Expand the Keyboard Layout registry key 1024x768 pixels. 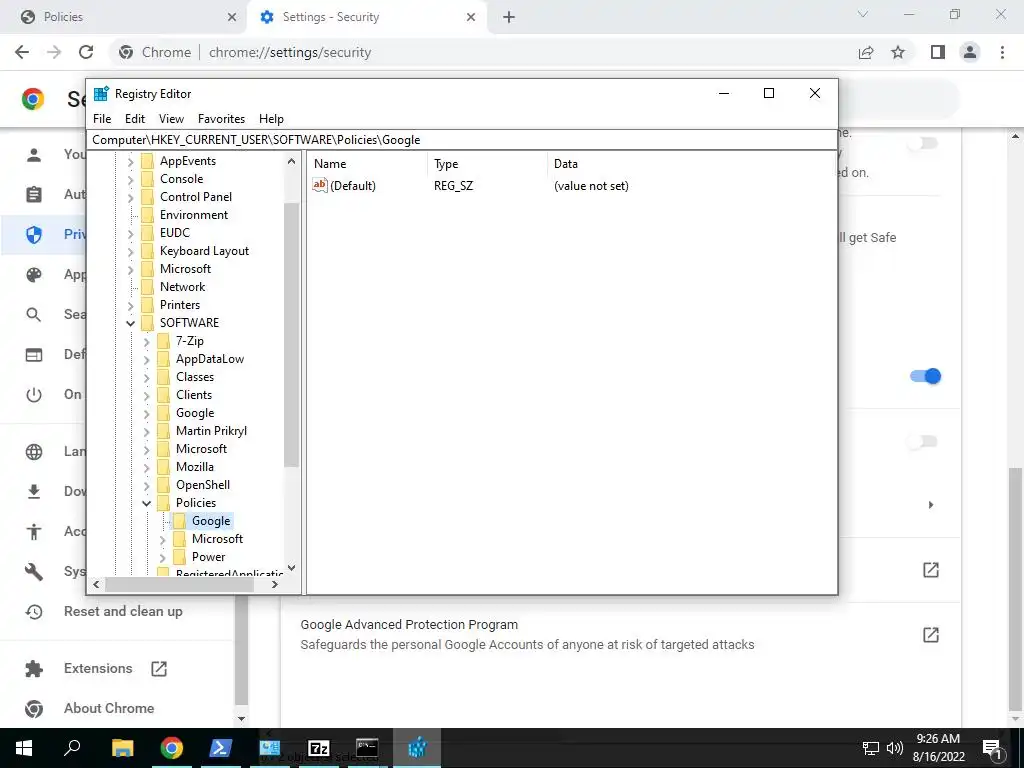point(131,251)
